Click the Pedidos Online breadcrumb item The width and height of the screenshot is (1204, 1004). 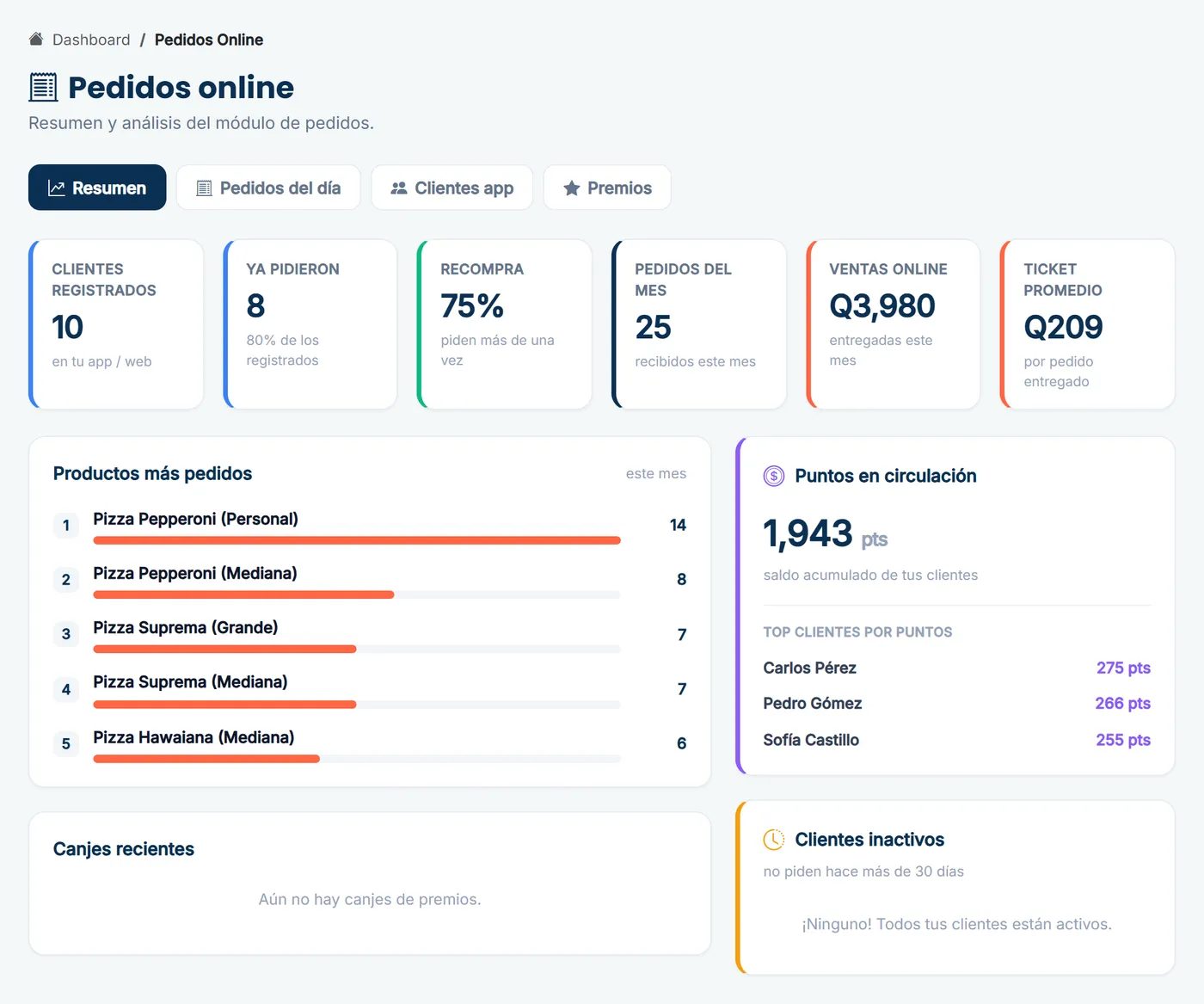click(209, 40)
